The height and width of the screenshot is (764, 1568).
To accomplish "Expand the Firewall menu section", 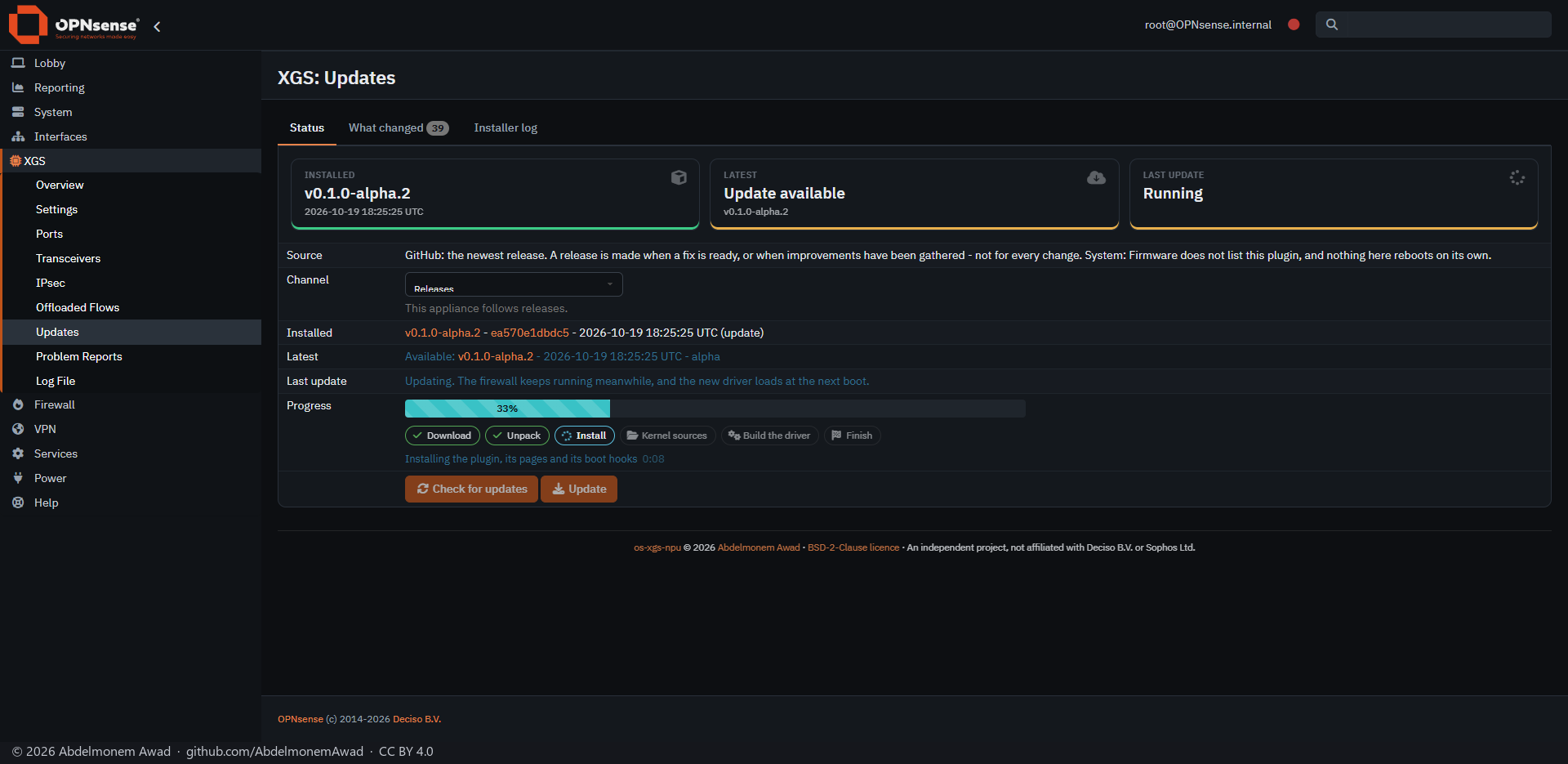I will tap(131, 404).
